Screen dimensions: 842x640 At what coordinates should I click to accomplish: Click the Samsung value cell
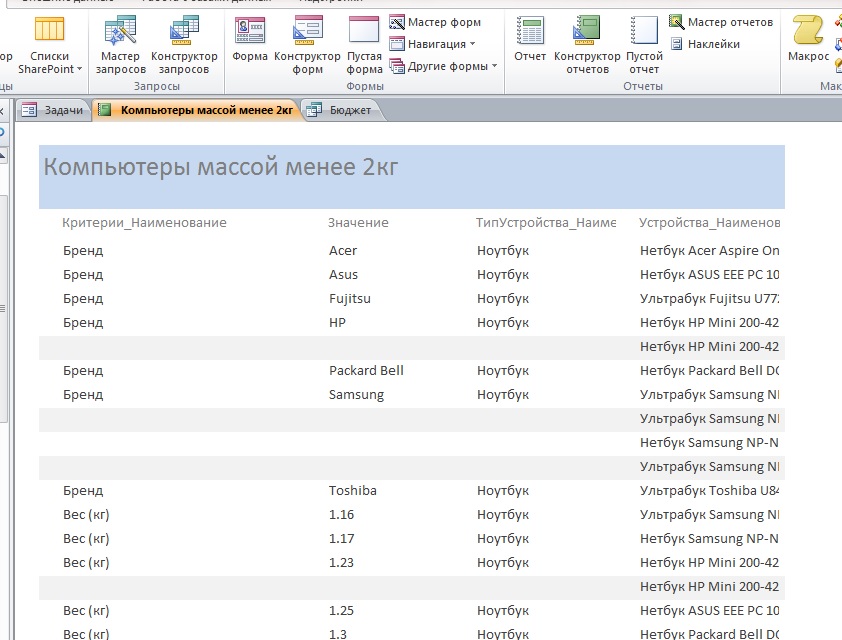[x=357, y=395]
